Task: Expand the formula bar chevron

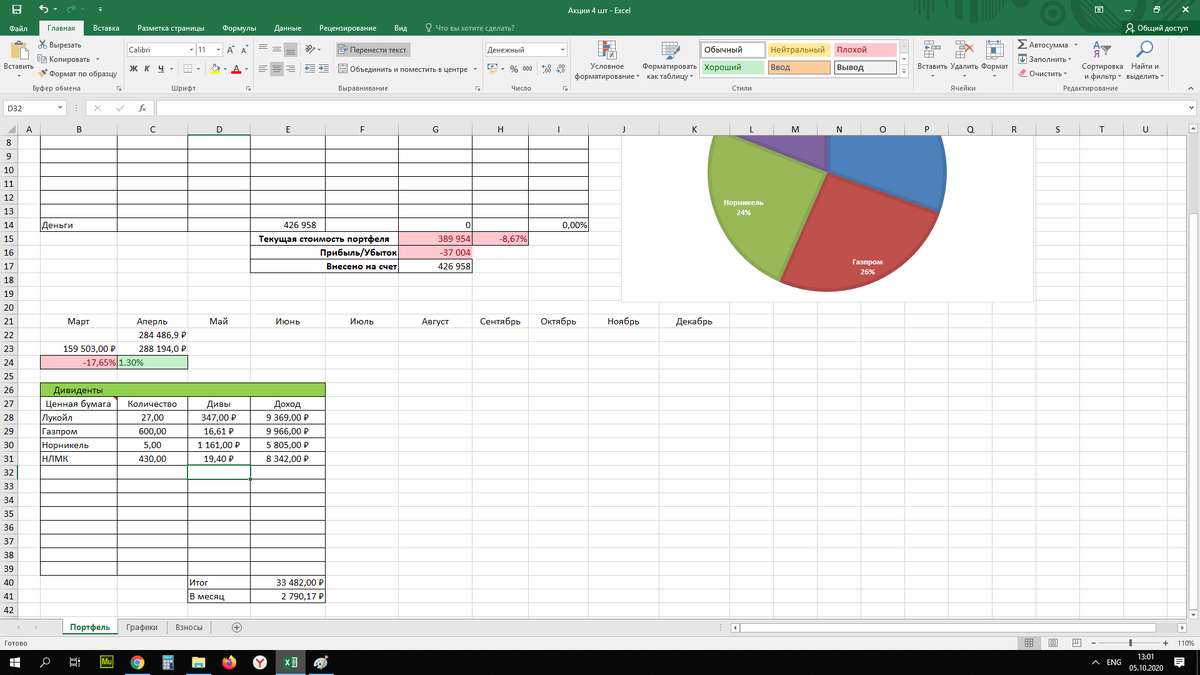Action: (1190, 107)
